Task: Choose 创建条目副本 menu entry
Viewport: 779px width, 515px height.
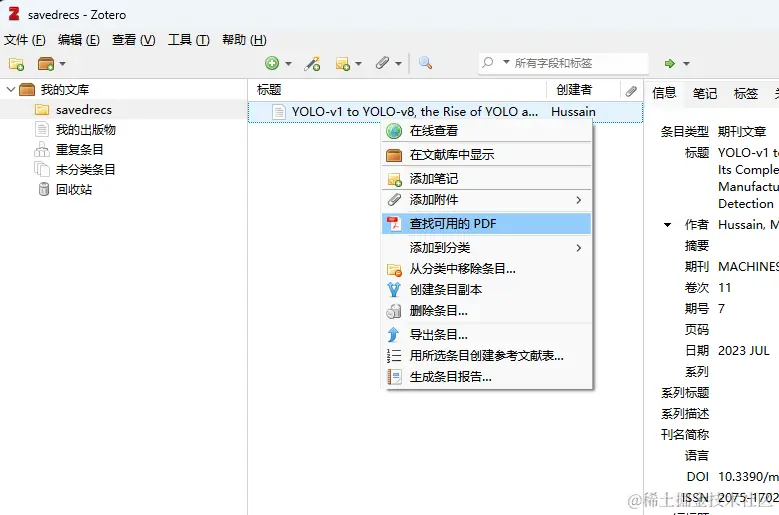Action: (x=487, y=290)
